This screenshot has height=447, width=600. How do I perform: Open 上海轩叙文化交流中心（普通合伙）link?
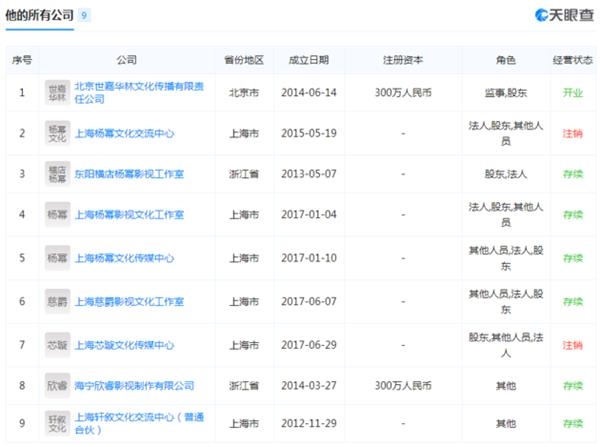tap(139, 423)
